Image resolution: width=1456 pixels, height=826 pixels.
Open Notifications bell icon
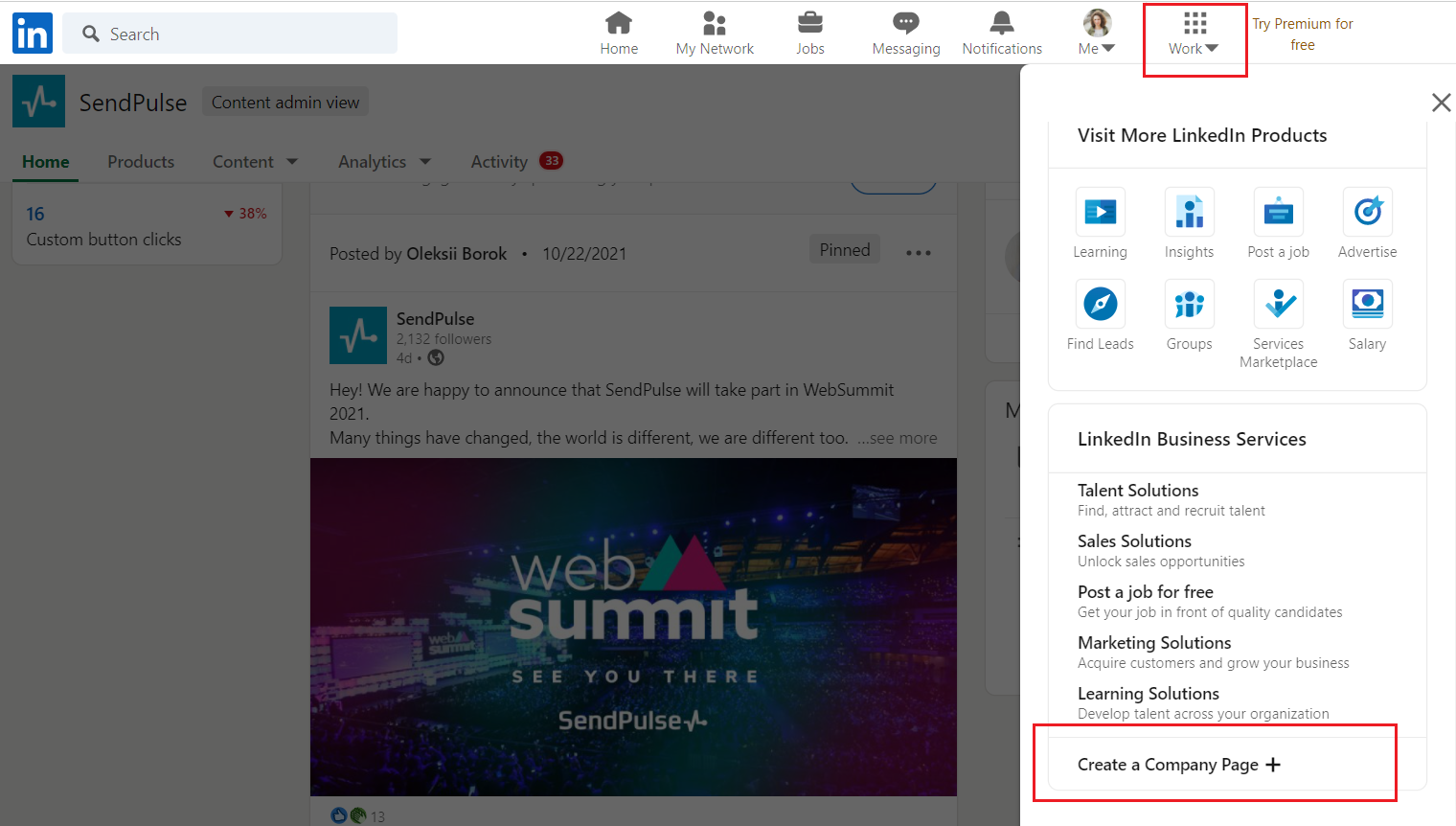pos(1002,34)
